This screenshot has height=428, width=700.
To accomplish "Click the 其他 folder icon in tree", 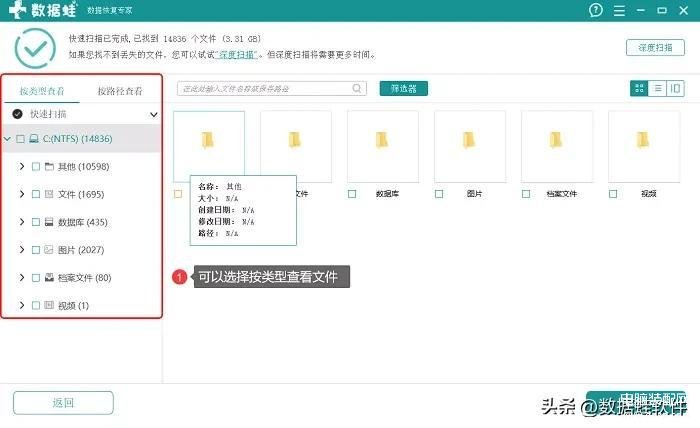I will coord(49,166).
